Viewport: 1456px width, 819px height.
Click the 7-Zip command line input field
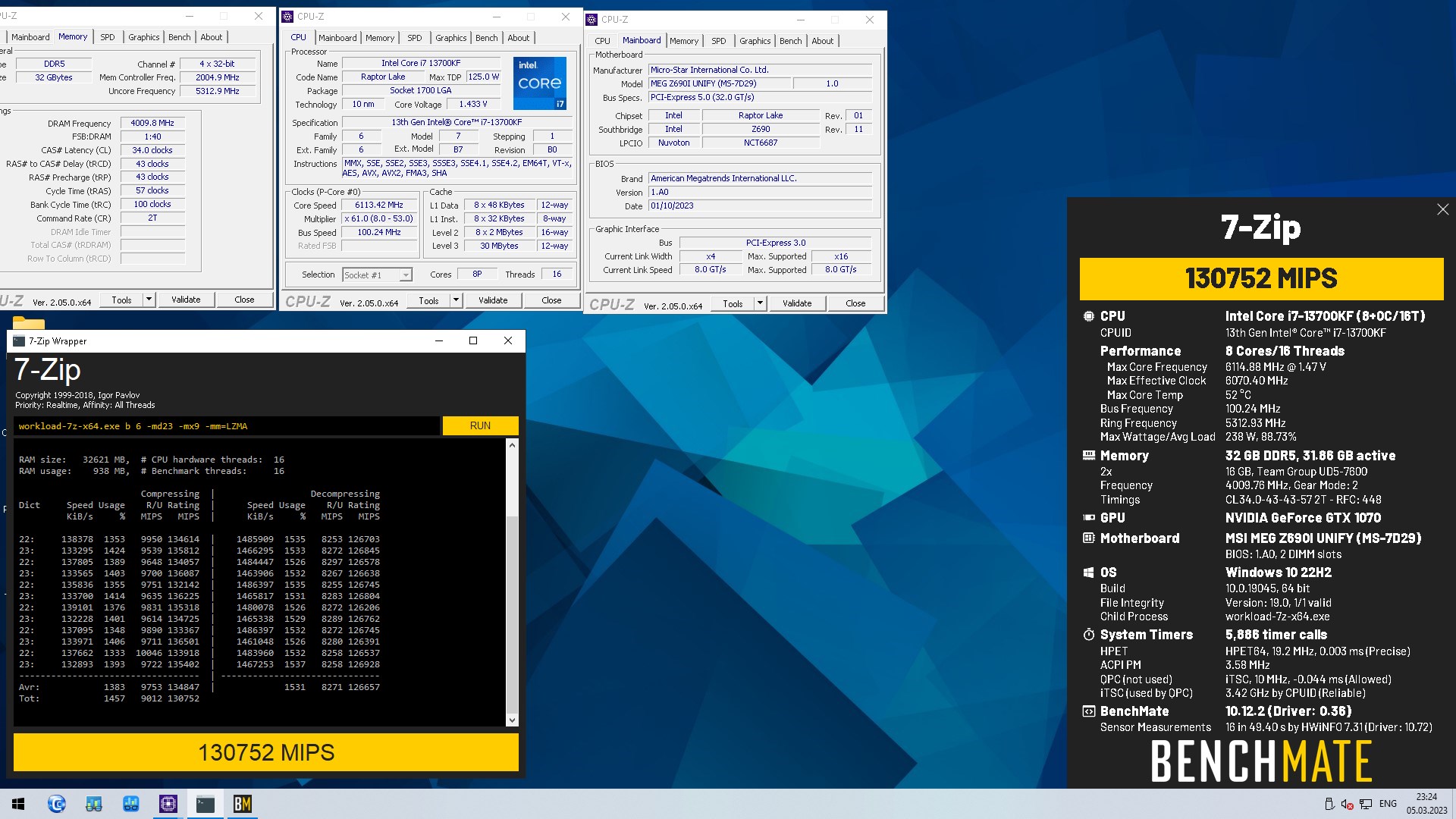(x=226, y=426)
